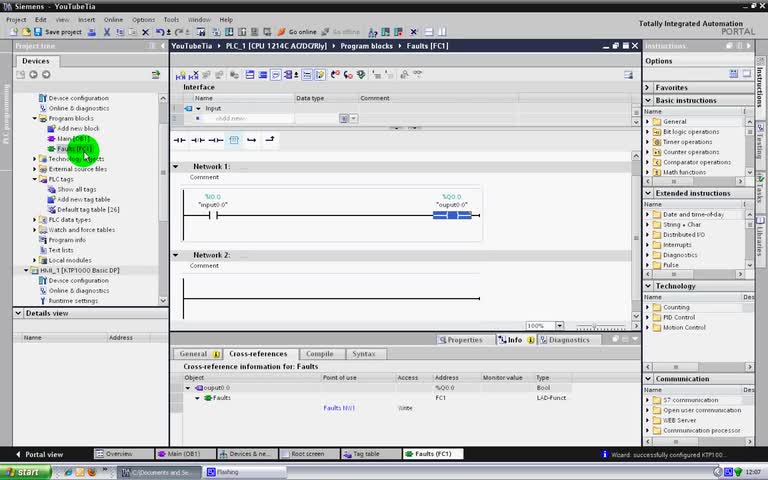The width and height of the screenshot is (768, 480).
Task: Click the Windows start button
Action: point(25,472)
